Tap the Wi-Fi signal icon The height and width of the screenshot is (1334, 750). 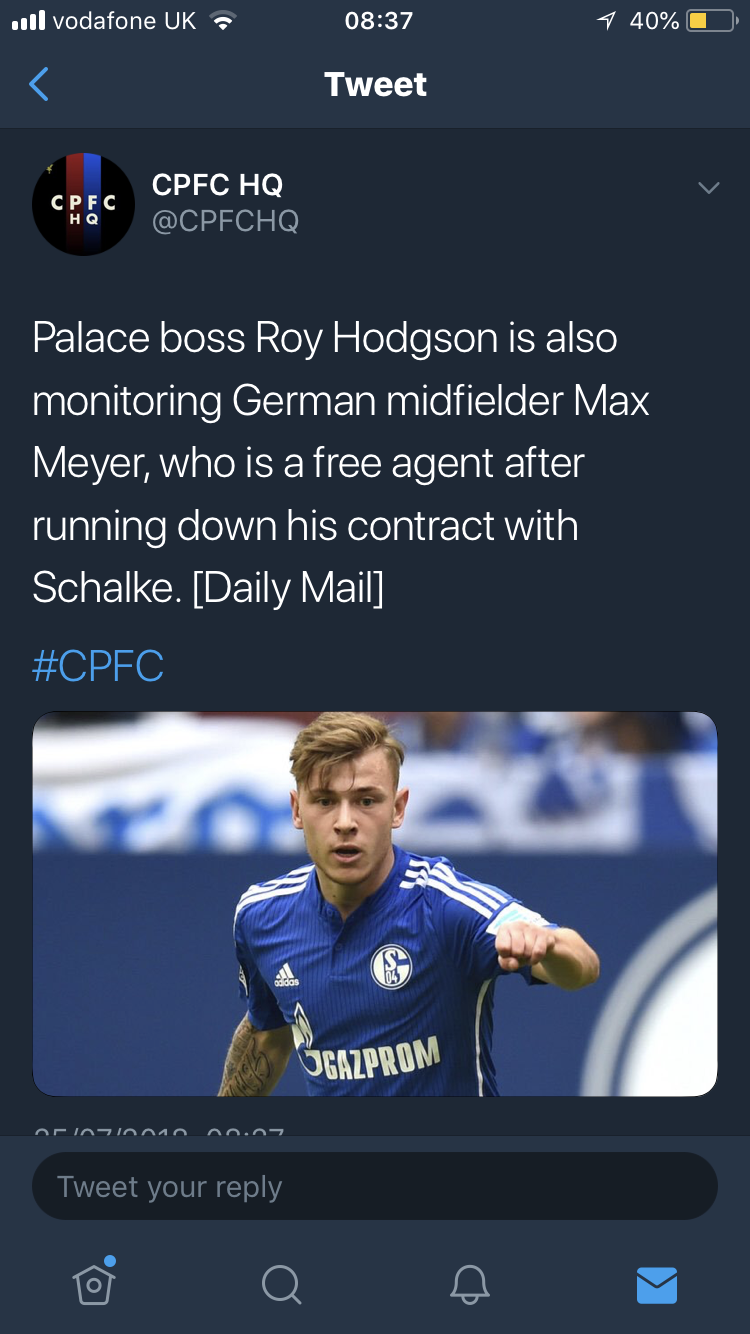223,21
